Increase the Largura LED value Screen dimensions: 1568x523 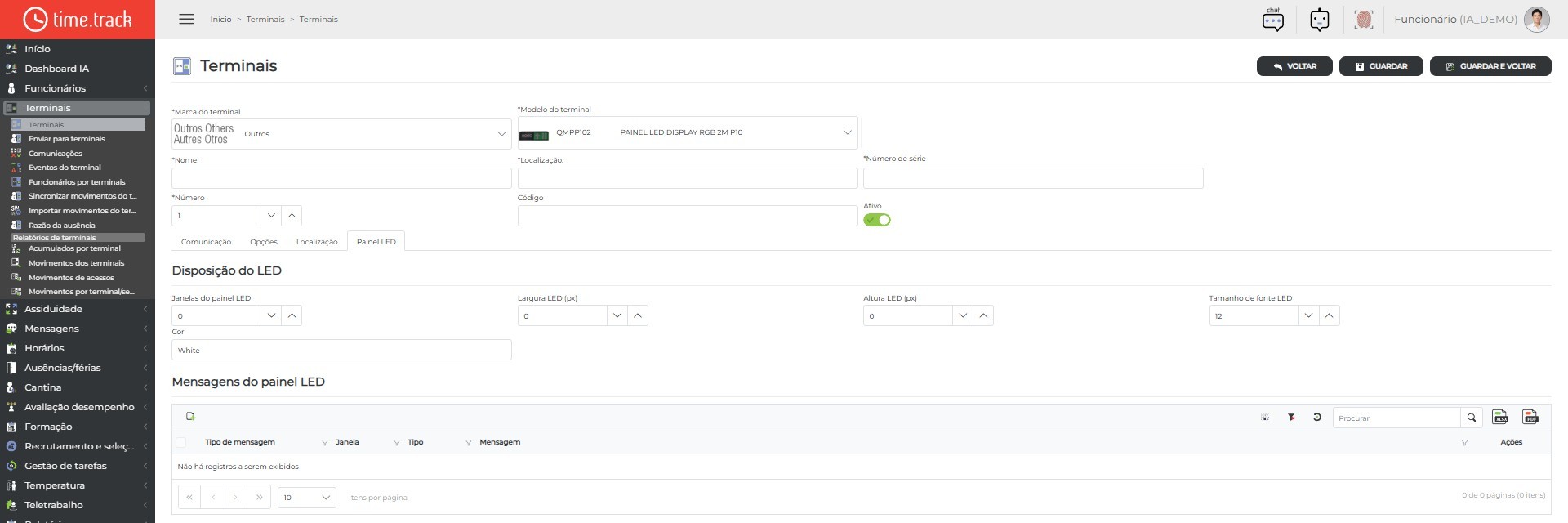(x=638, y=315)
